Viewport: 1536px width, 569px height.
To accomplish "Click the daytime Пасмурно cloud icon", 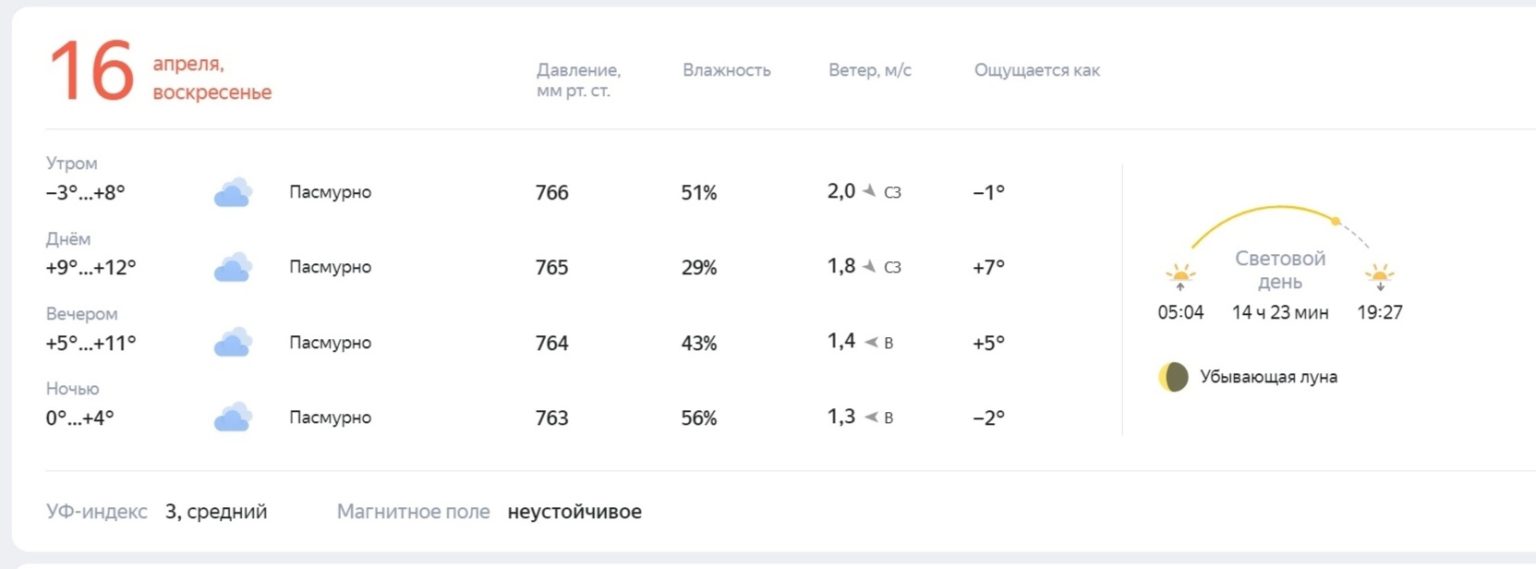I will tap(232, 267).
